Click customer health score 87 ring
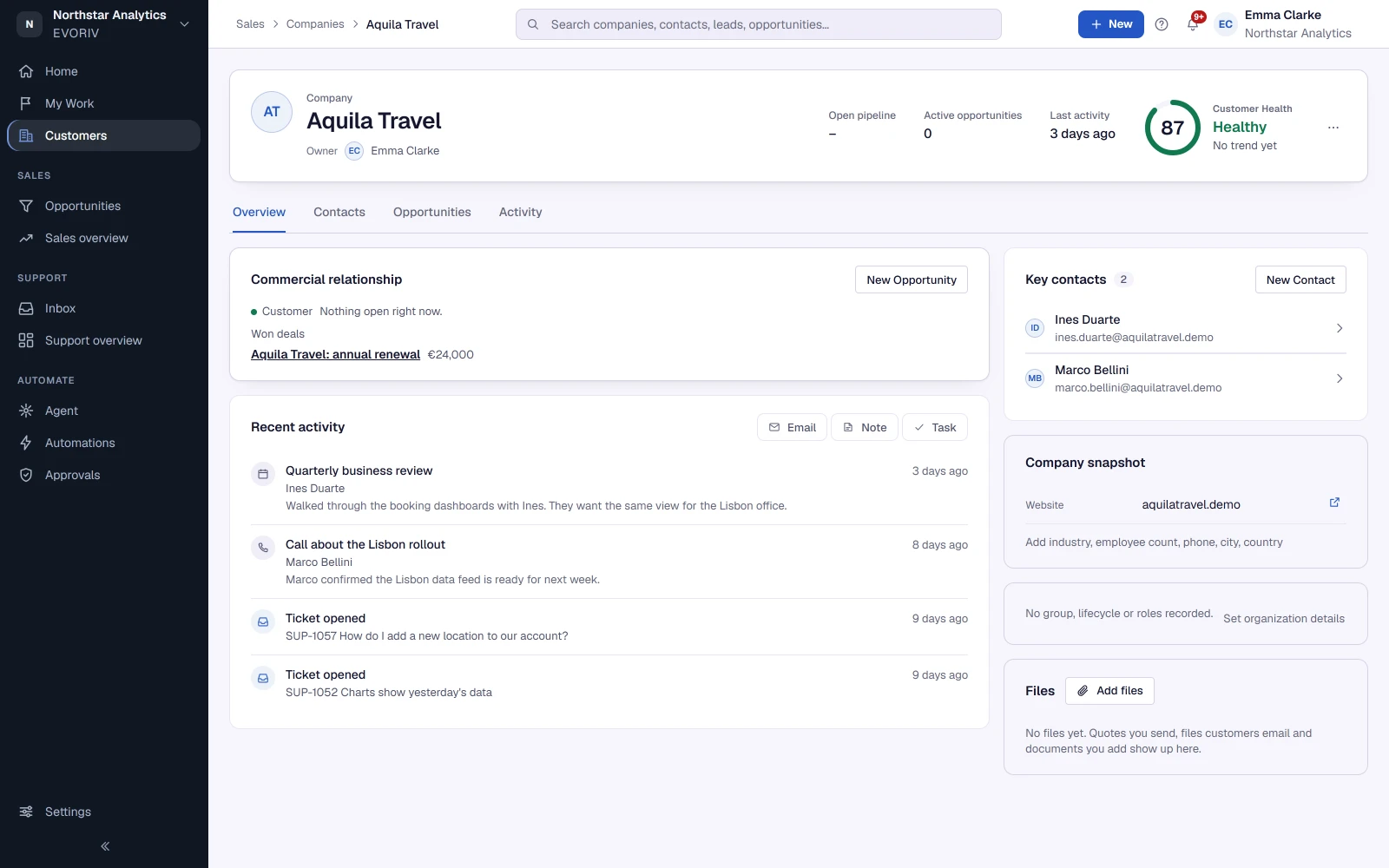1389x868 pixels. pyautogui.click(x=1173, y=128)
